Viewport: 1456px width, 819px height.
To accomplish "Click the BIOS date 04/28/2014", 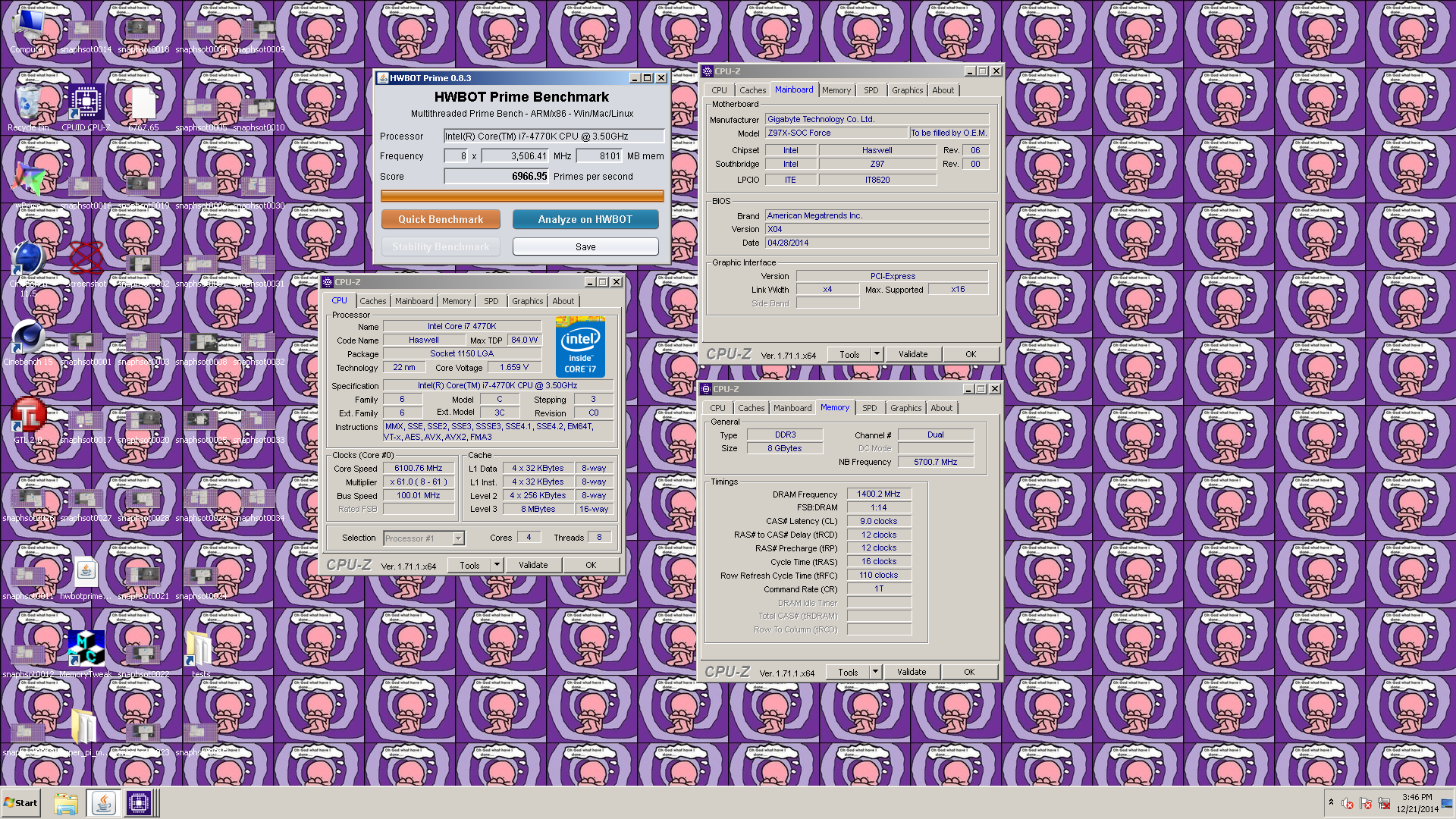I will coord(877,243).
